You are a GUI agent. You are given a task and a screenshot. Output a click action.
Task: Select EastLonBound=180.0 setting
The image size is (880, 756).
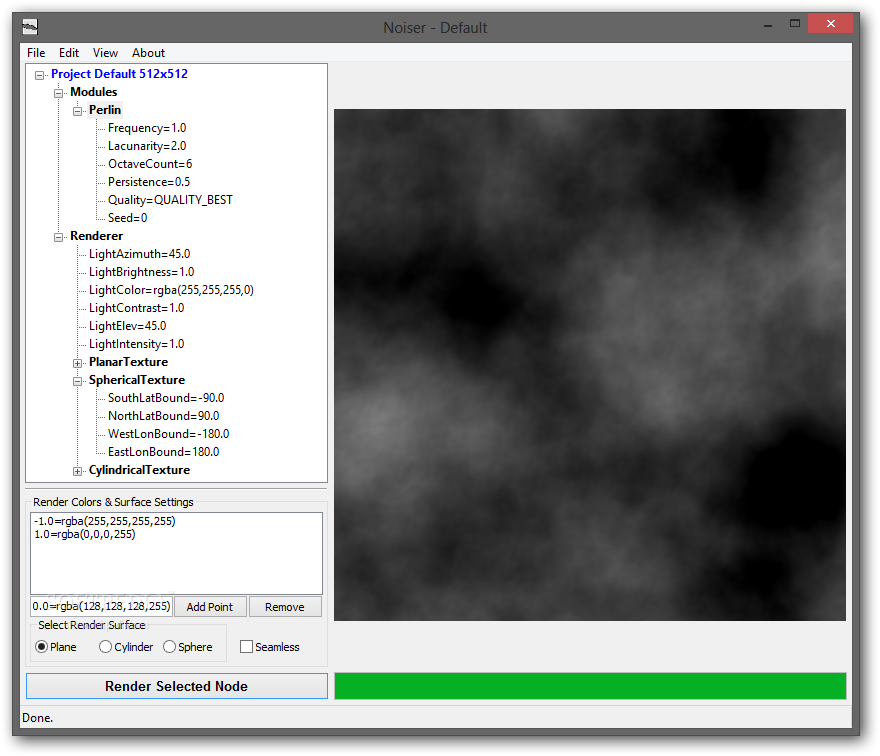click(164, 452)
